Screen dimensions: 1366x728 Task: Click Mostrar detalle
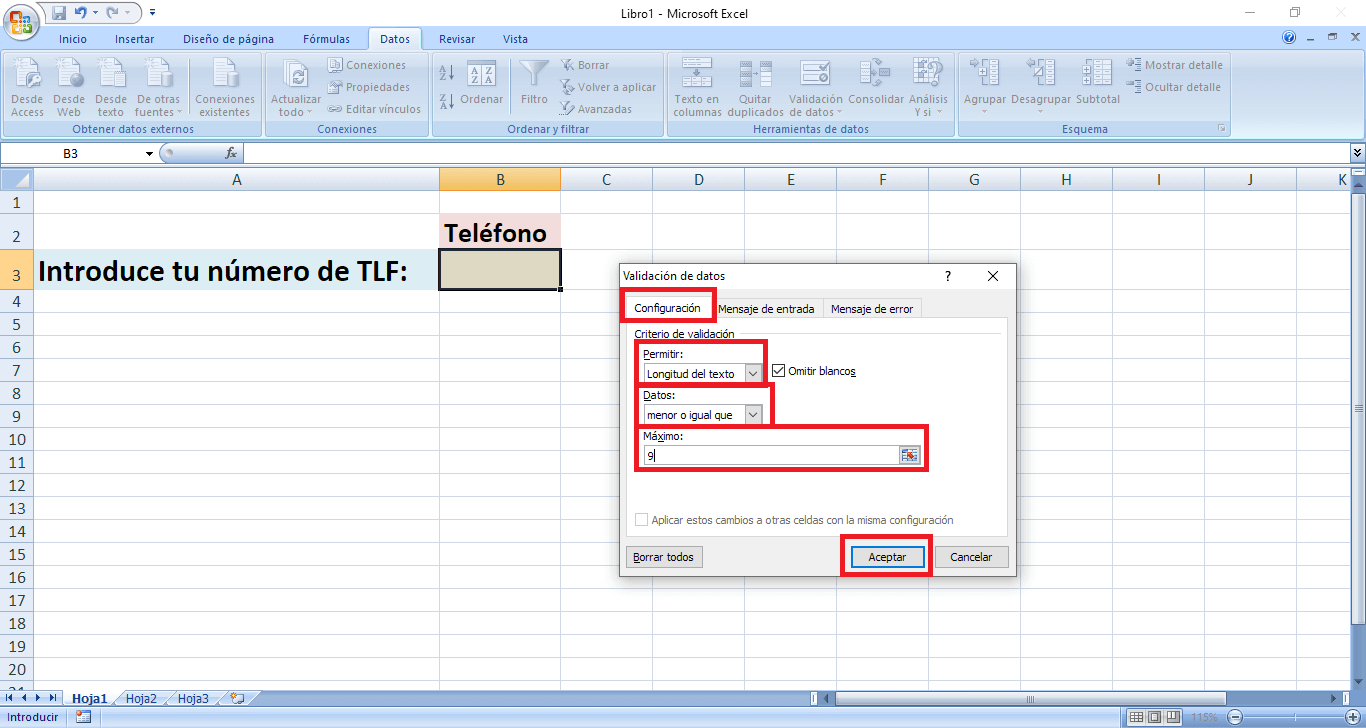click(x=1174, y=65)
